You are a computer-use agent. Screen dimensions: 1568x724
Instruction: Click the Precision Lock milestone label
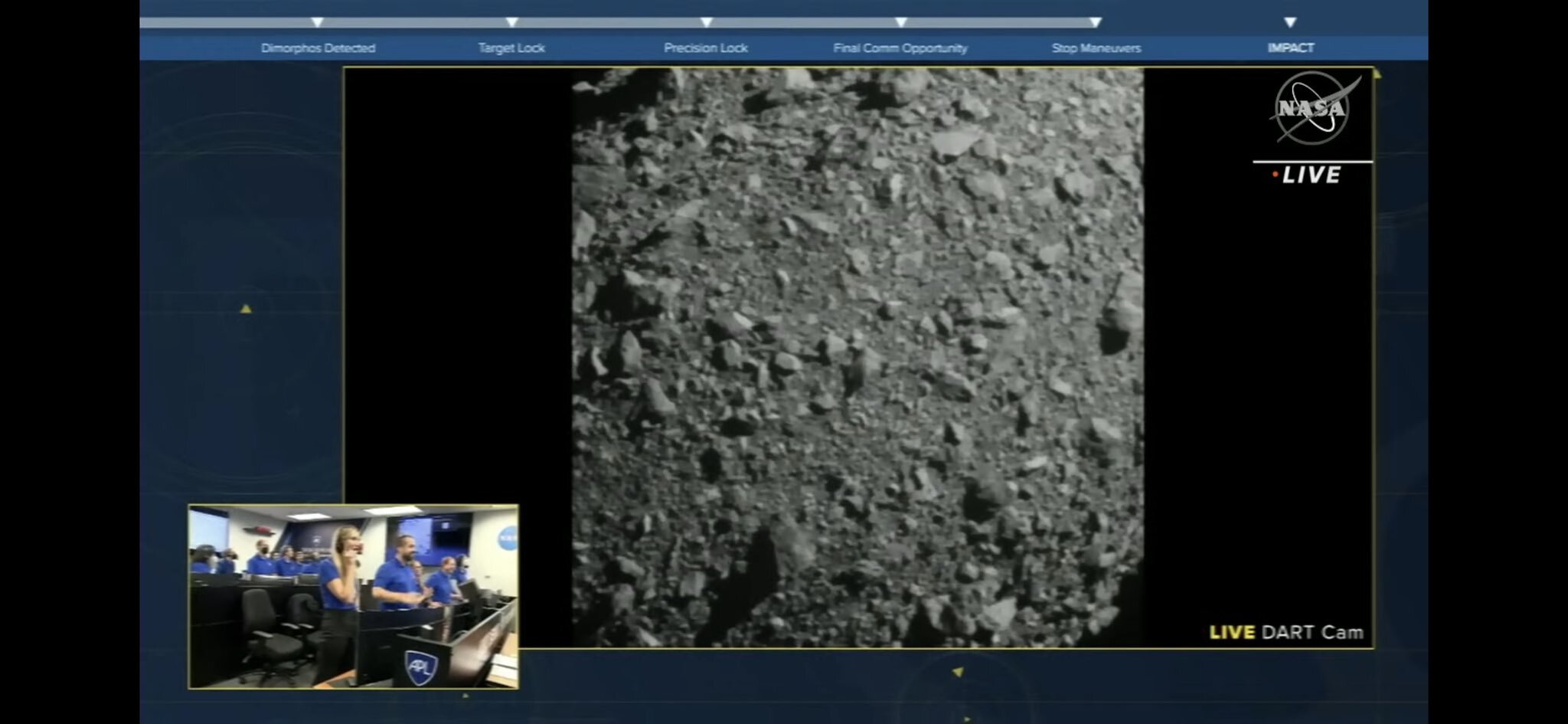[705, 48]
